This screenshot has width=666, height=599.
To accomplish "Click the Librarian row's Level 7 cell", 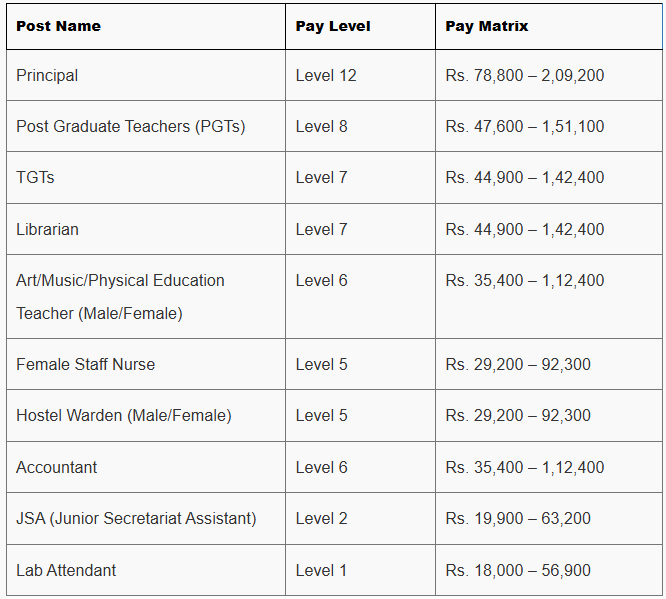I will tap(322, 229).
